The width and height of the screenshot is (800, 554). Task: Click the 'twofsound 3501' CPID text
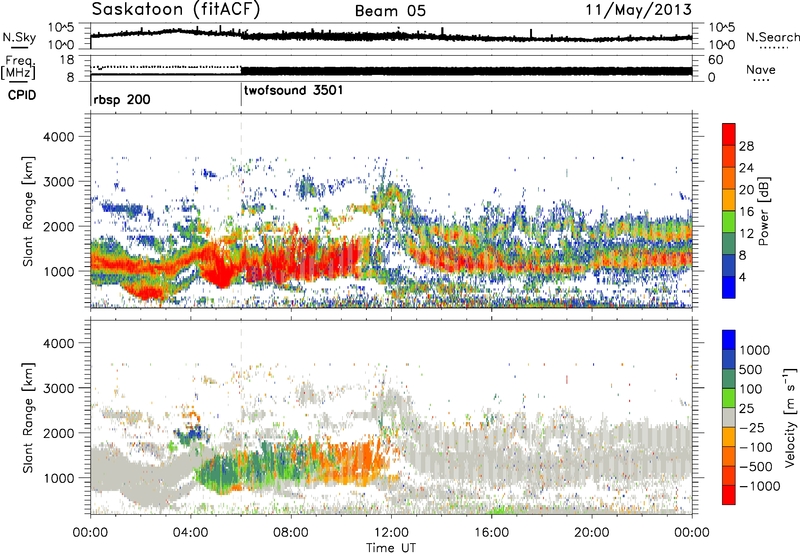(x=293, y=90)
